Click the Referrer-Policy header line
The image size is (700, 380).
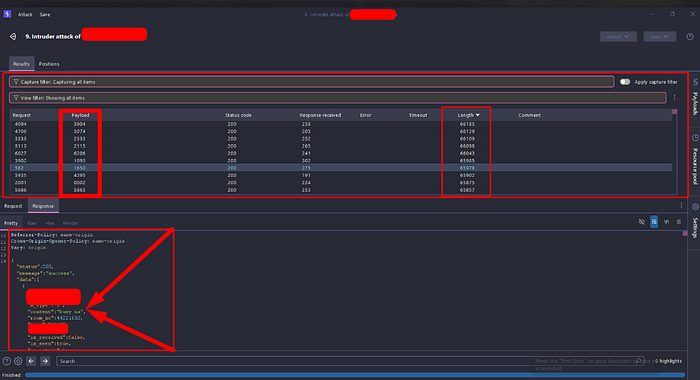point(52,235)
